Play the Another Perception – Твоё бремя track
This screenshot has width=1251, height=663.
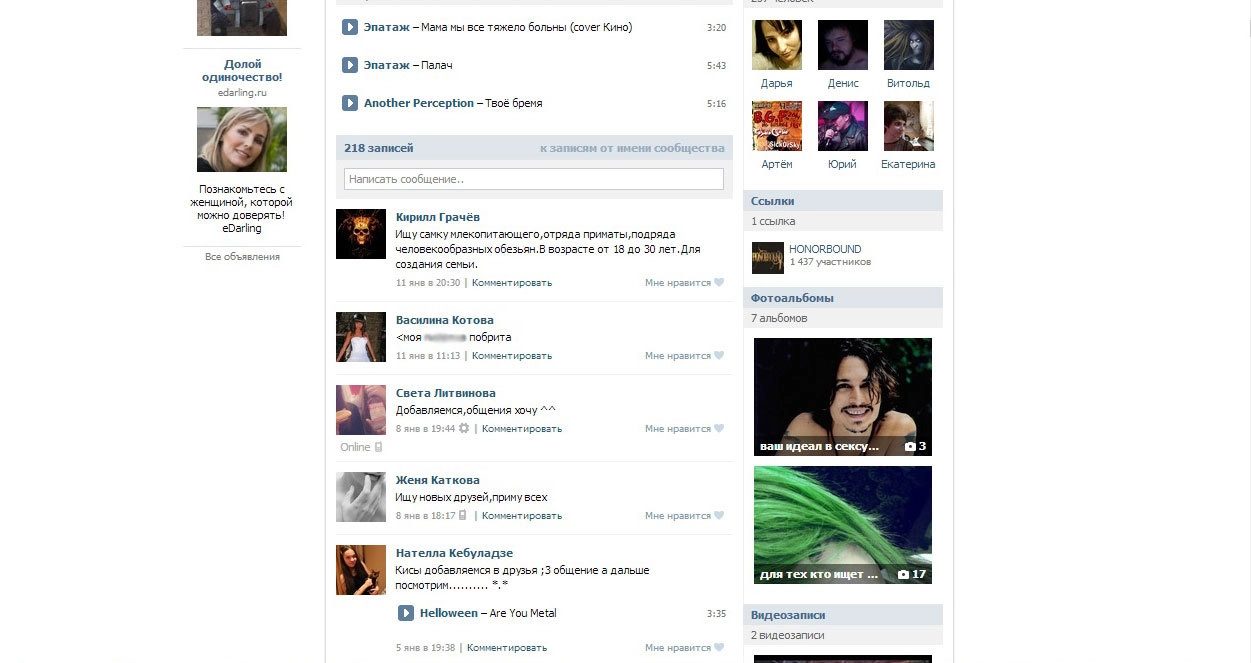click(x=350, y=103)
